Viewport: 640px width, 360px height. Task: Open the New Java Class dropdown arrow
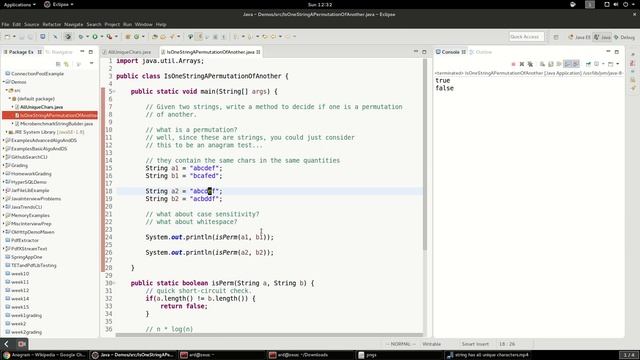coord(143,37)
